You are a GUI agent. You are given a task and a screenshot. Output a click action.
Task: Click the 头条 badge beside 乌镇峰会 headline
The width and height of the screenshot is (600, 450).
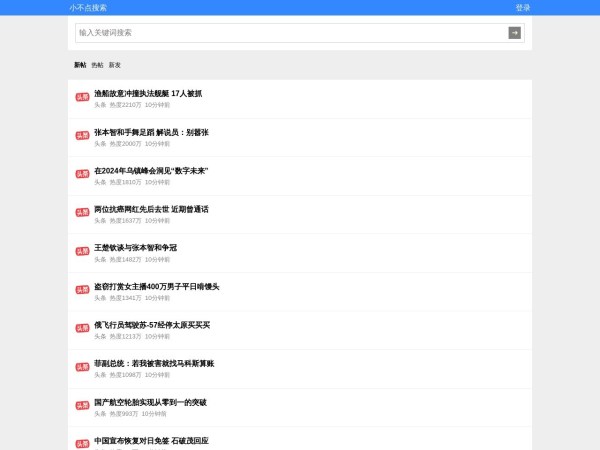point(82,175)
